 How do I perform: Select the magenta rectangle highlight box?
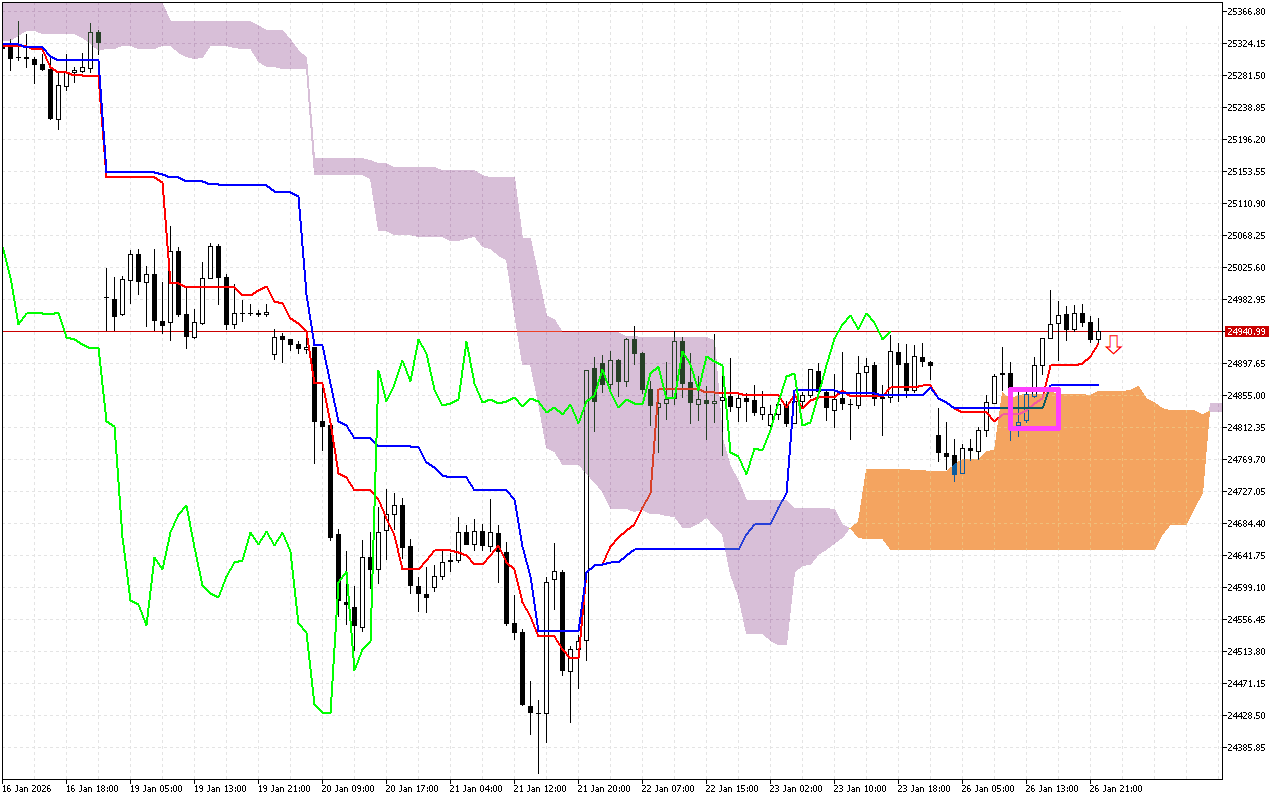(x=1034, y=409)
